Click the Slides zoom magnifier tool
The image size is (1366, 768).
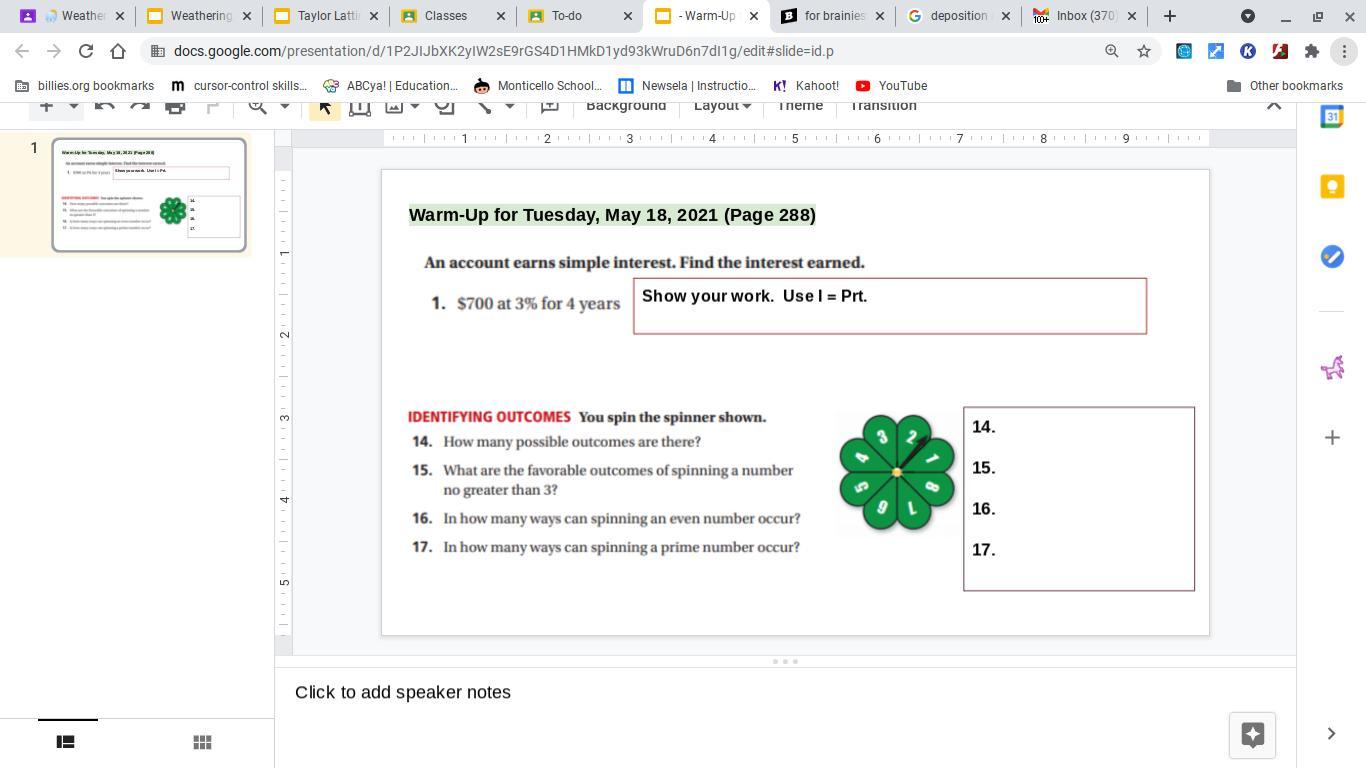(258, 106)
